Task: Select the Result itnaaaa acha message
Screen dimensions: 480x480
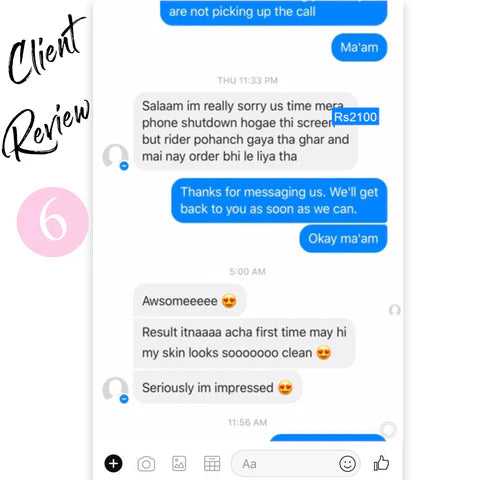Action: (x=244, y=343)
